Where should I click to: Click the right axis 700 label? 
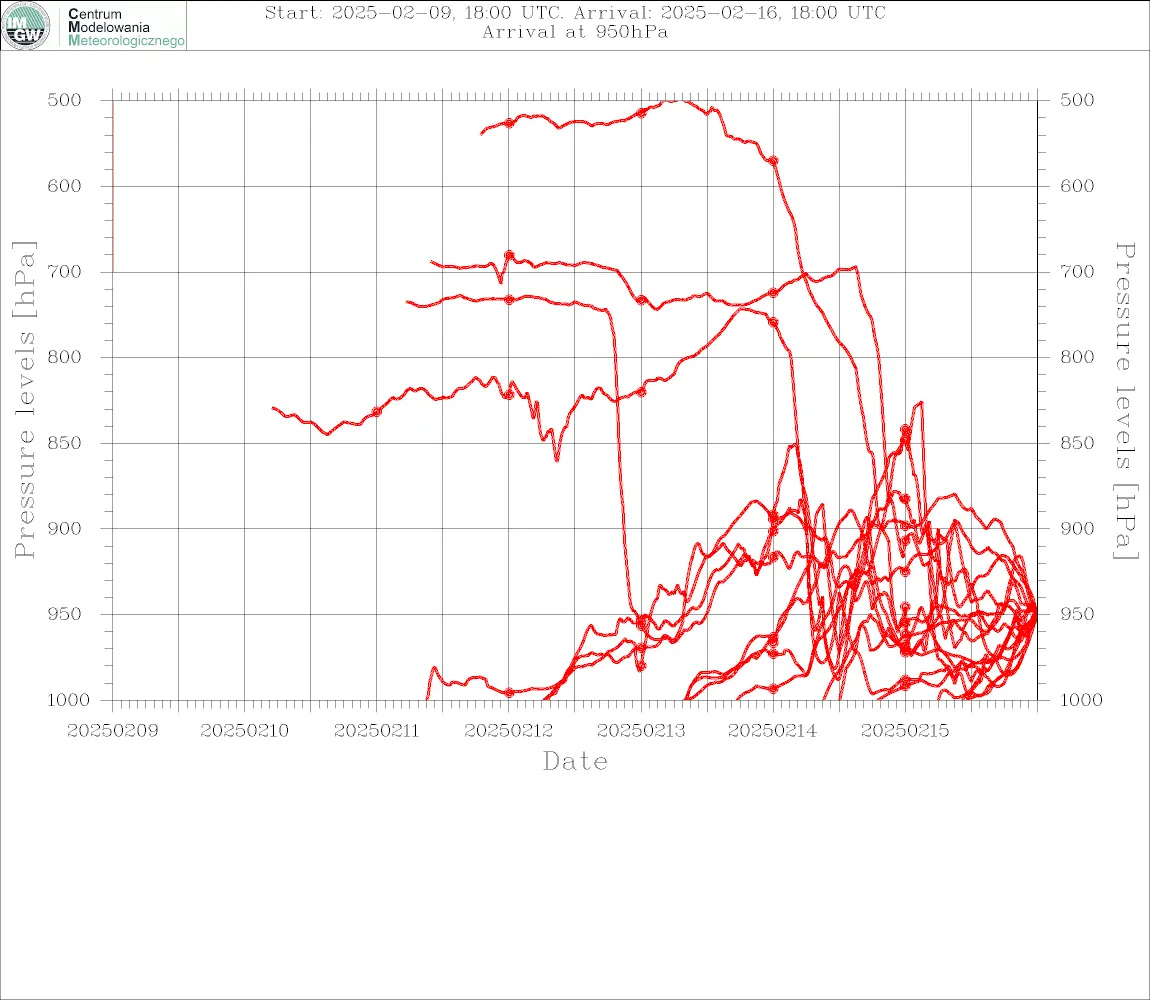click(x=1077, y=271)
